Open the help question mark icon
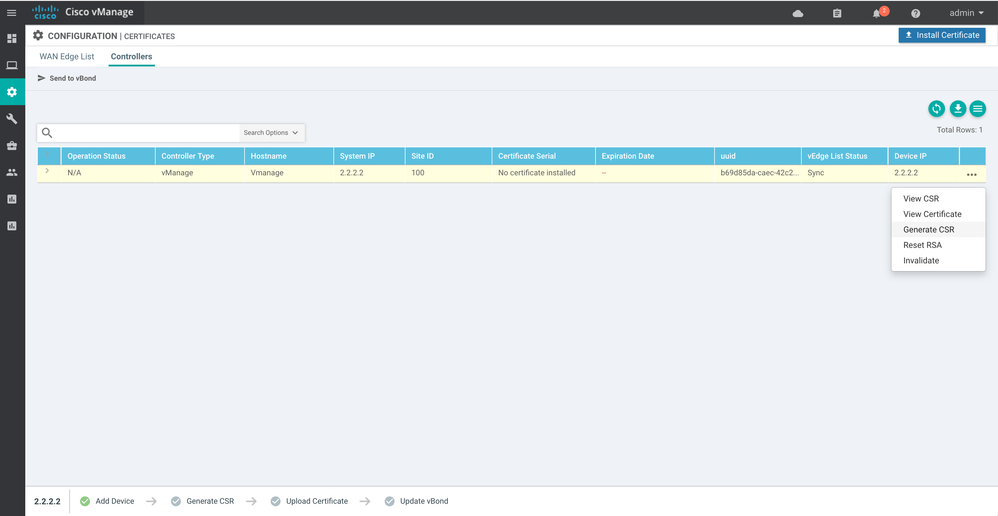998x516 pixels. tap(915, 13)
